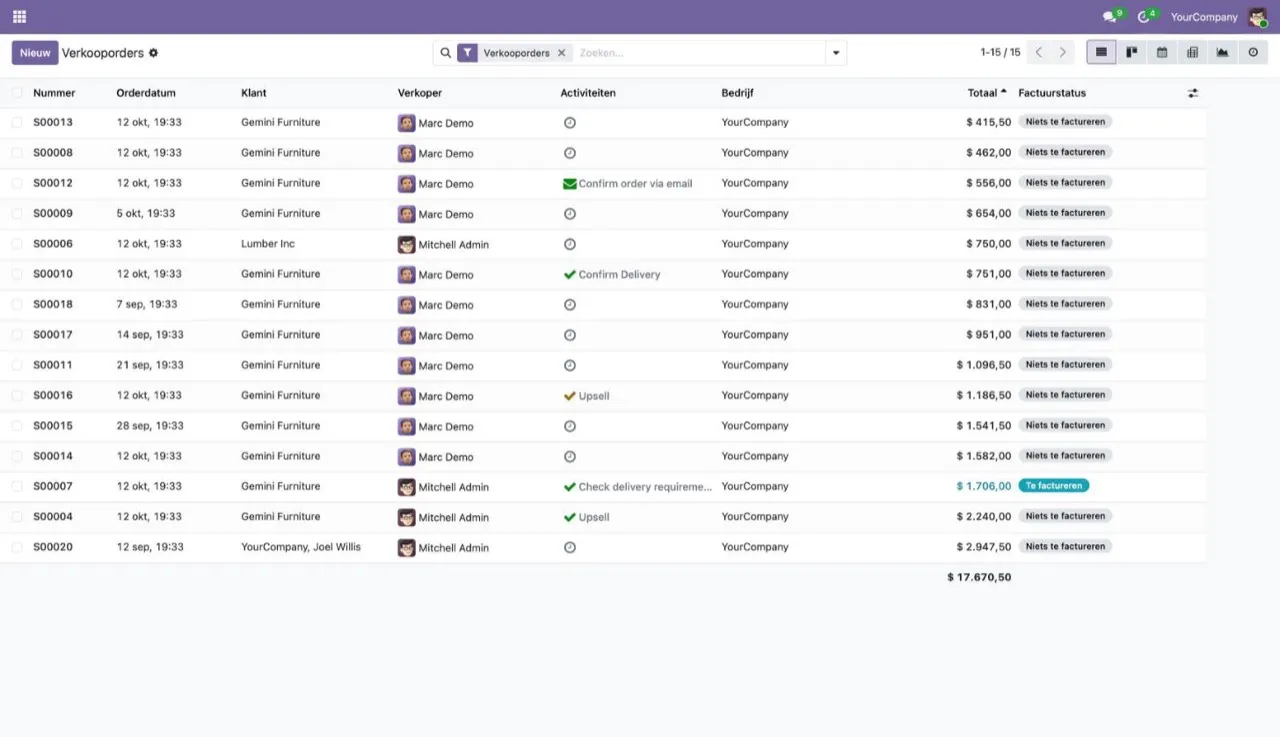
Task: Open the Verkooporders settings gear
Action: [154, 53]
